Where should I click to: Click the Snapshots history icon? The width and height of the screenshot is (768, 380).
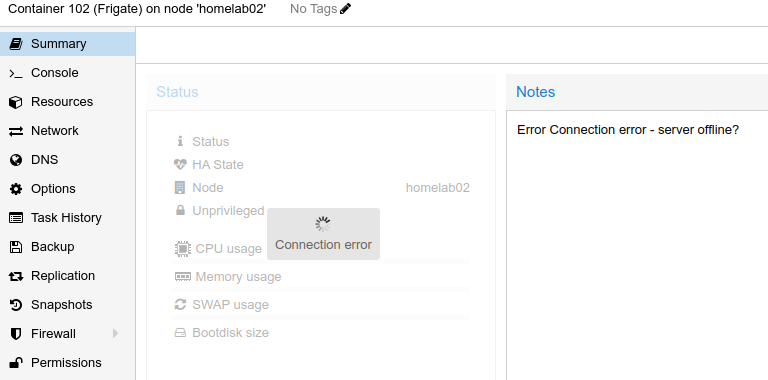tap(16, 305)
